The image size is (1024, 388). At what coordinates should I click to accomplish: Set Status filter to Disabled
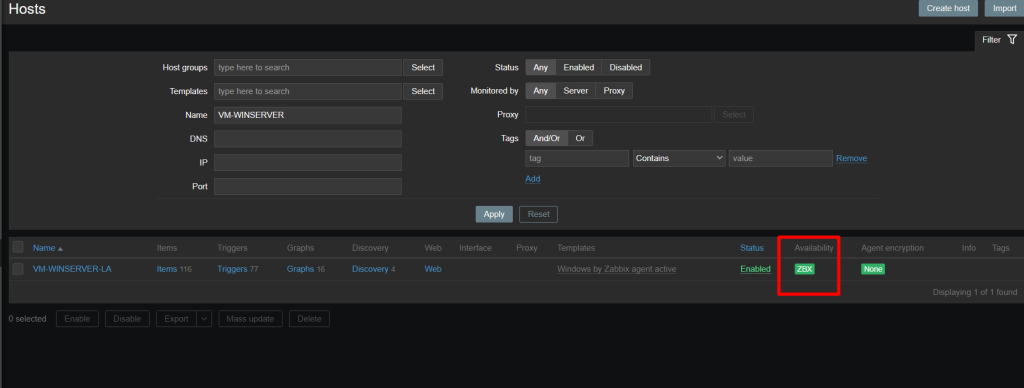(626, 67)
